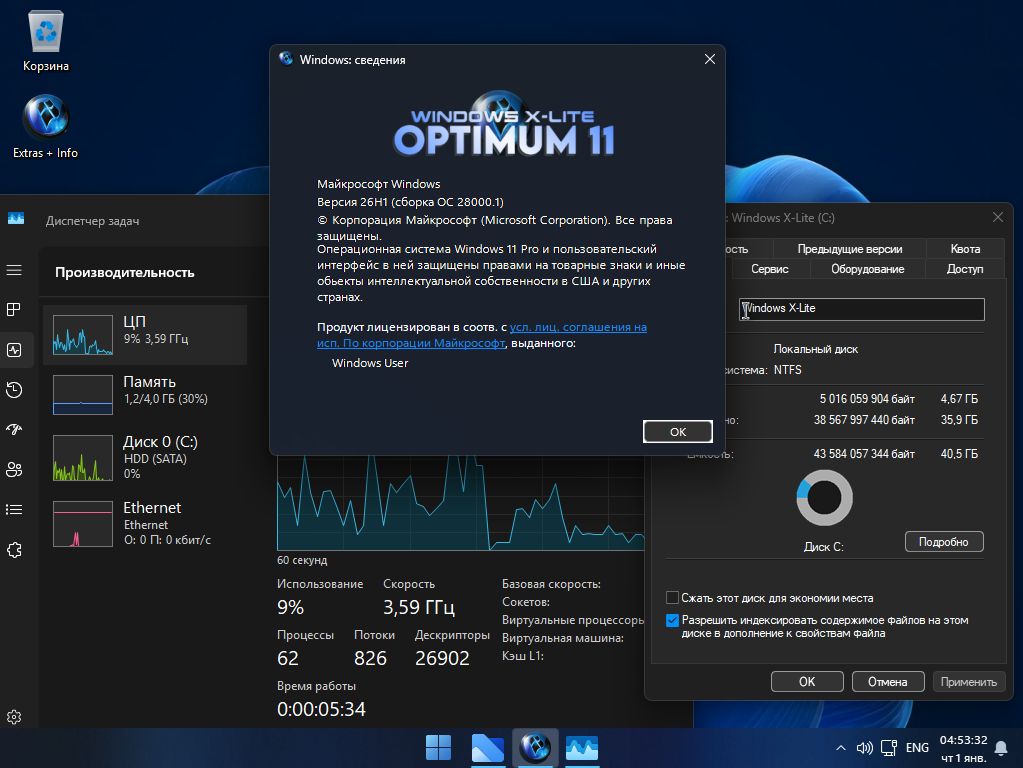The width and height of the screenshot is (1023, 768).
Task: Switch ENG input language indicator
Action: (x=917, y=748)
